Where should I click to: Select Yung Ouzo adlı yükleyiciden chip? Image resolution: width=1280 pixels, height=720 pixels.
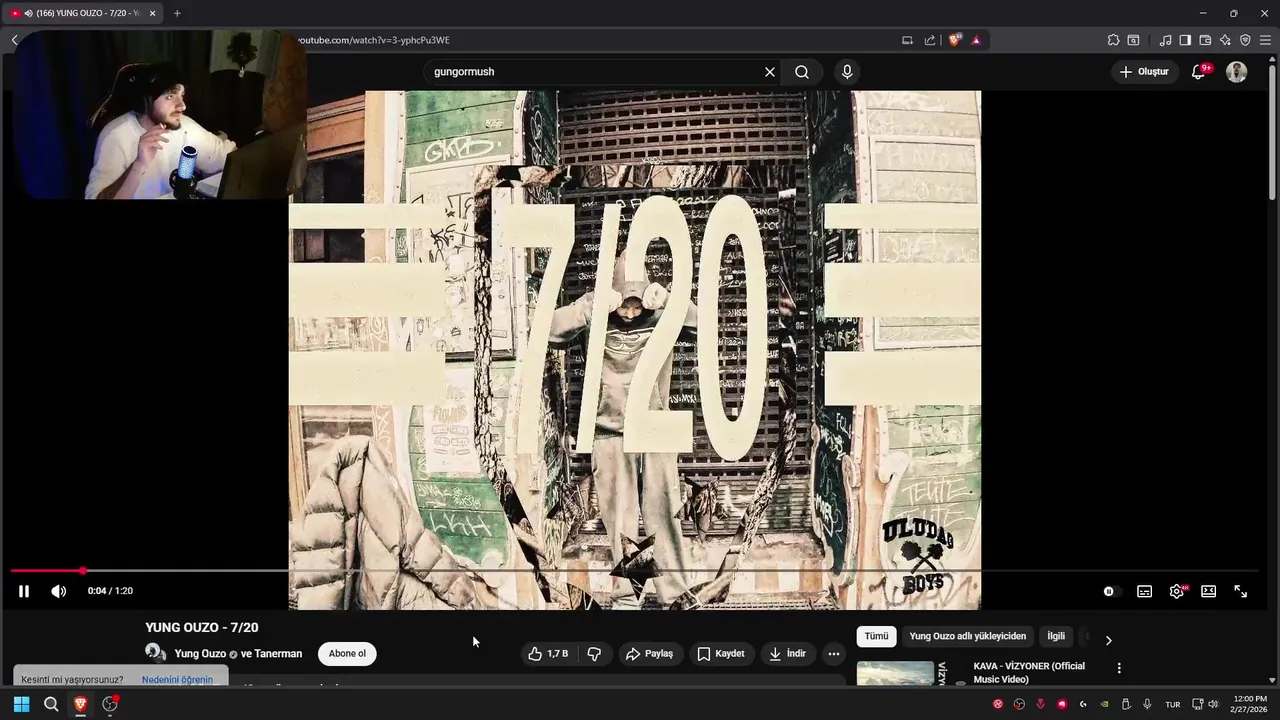[x=967, y=636]
